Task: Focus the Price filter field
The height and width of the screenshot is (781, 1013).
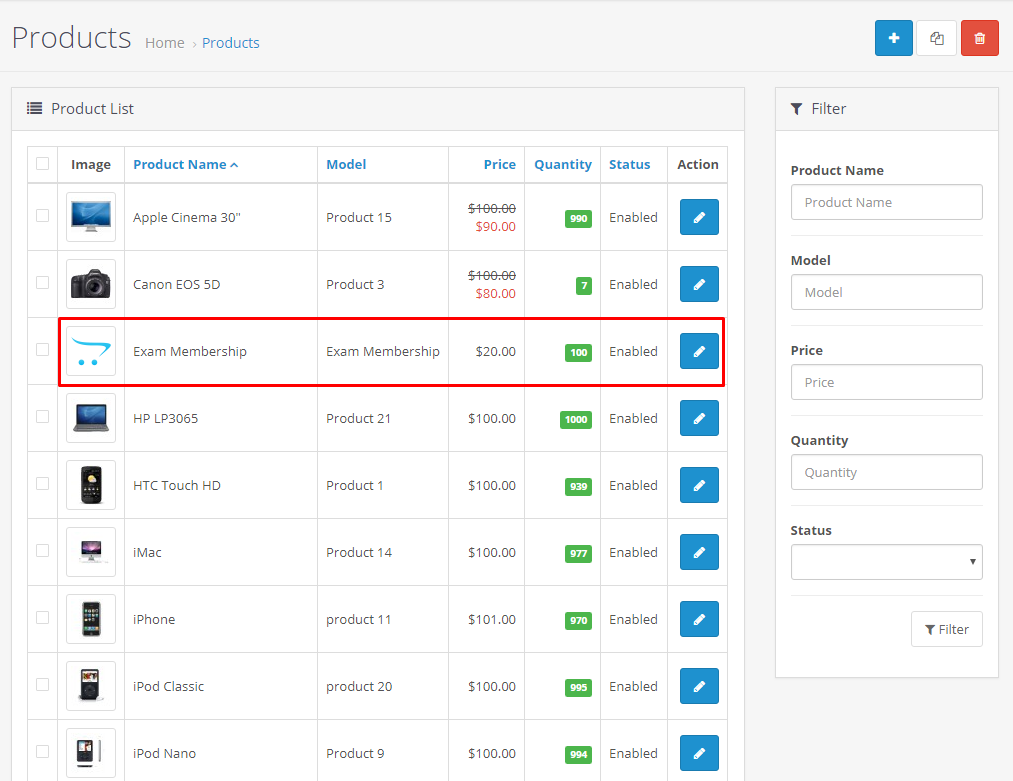Action: (886, 382)
